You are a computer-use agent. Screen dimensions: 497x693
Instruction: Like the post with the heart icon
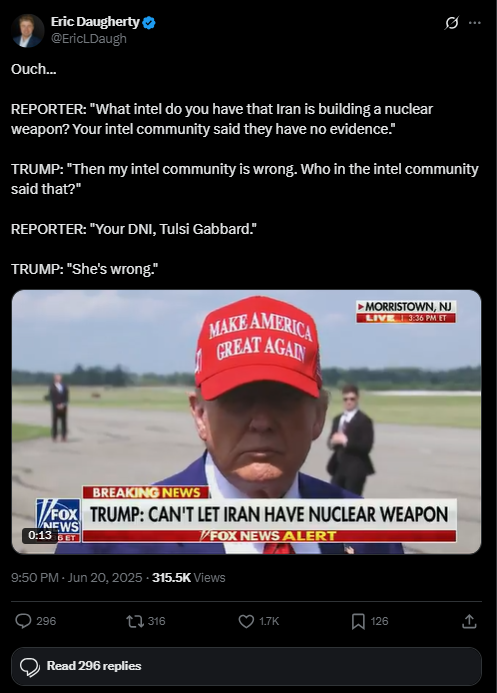[x=246, y=621]
